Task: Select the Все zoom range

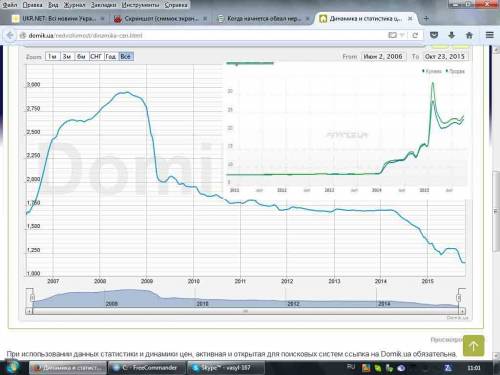Action: pos(126,57)
